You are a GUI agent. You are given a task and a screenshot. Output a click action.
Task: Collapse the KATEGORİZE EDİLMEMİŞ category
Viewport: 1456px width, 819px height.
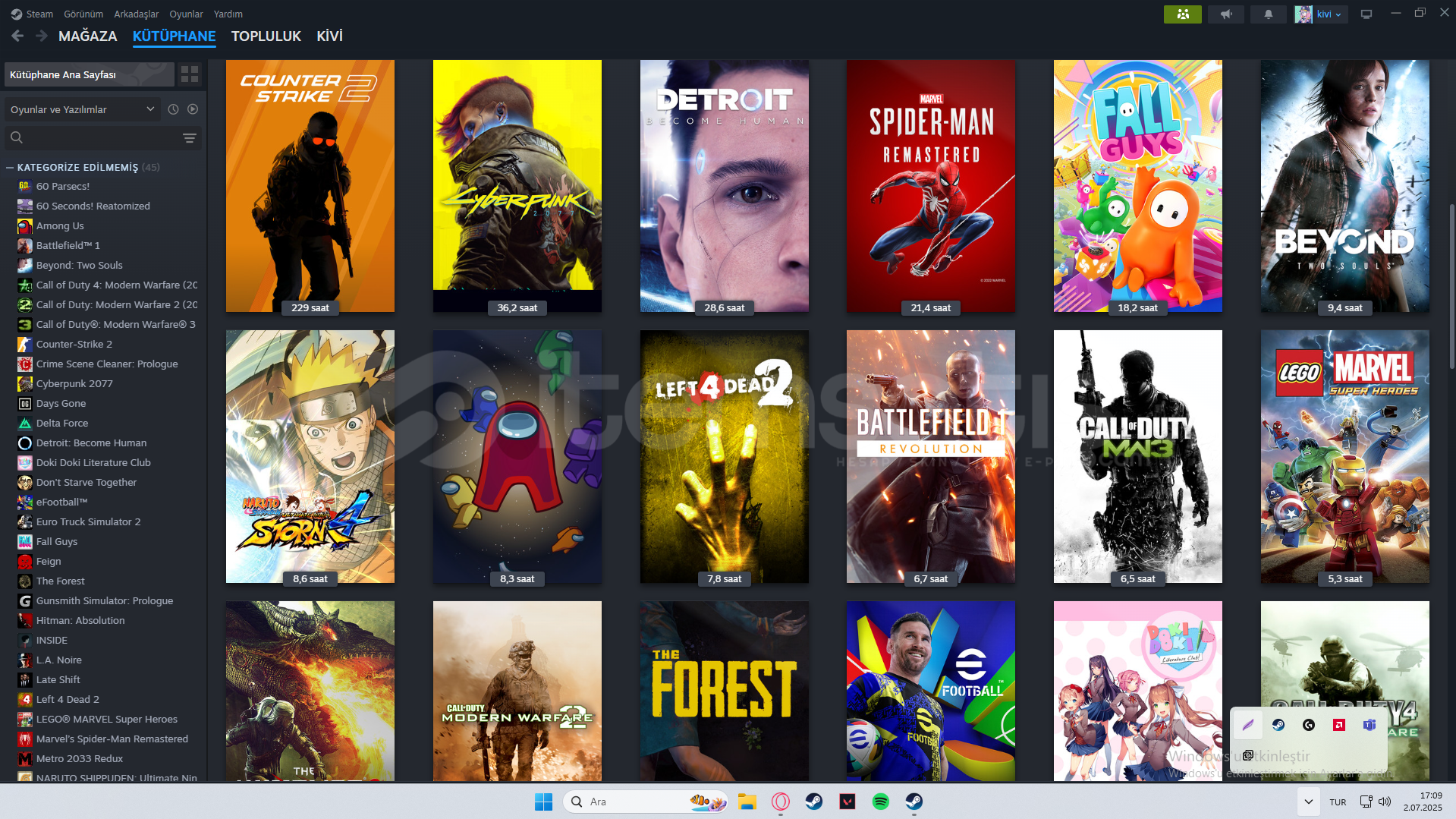(x=10, y=167)
